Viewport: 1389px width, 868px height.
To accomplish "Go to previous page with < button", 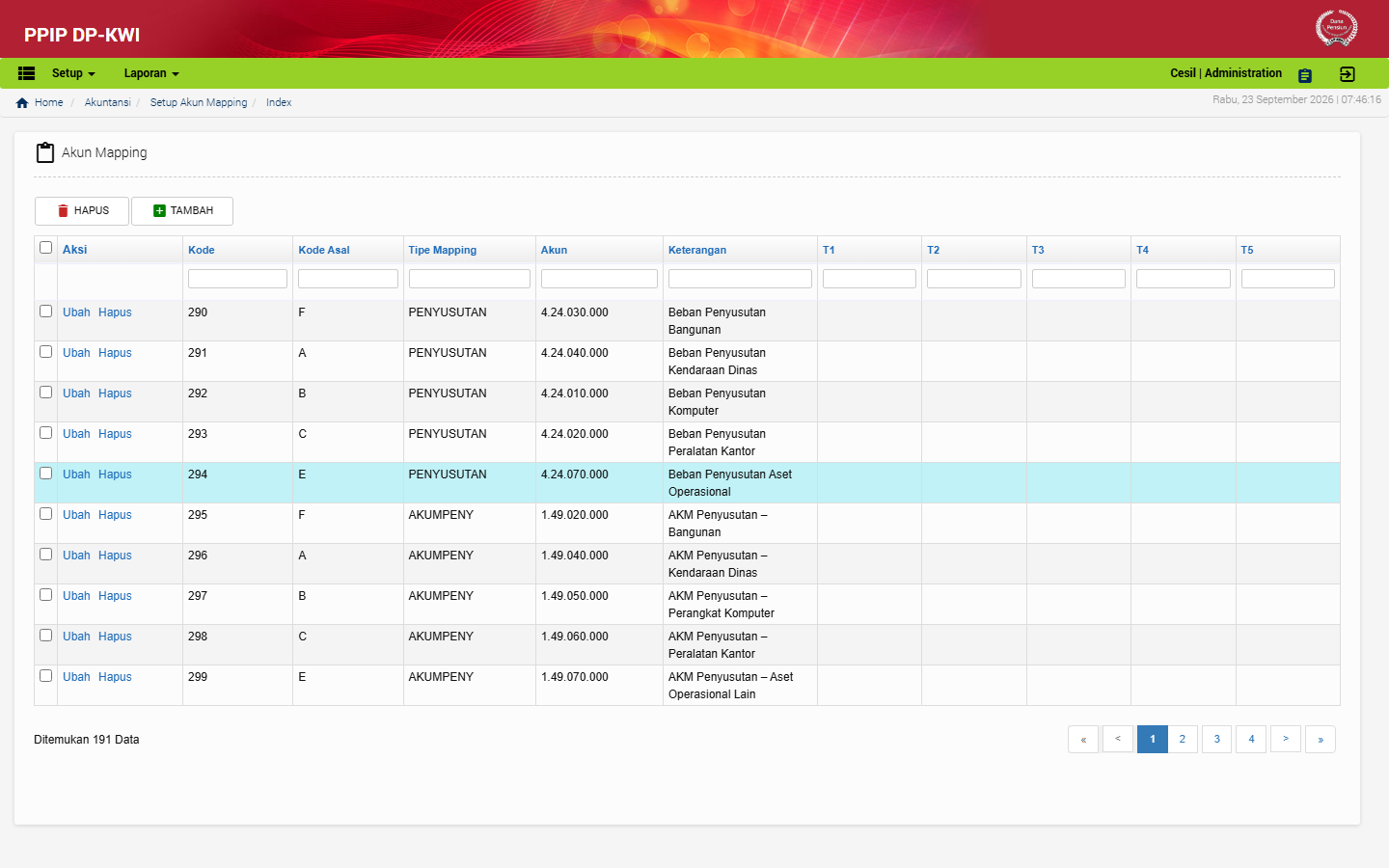I will click(x=1118, y=739).
